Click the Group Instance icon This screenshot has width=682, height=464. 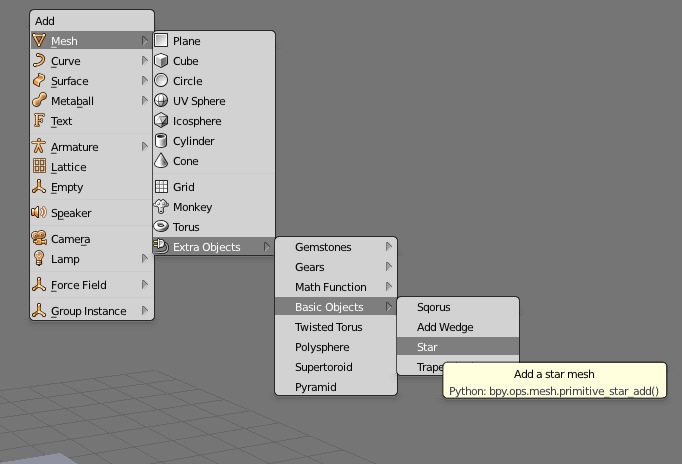pyautogui.click(x=39, y=311)
